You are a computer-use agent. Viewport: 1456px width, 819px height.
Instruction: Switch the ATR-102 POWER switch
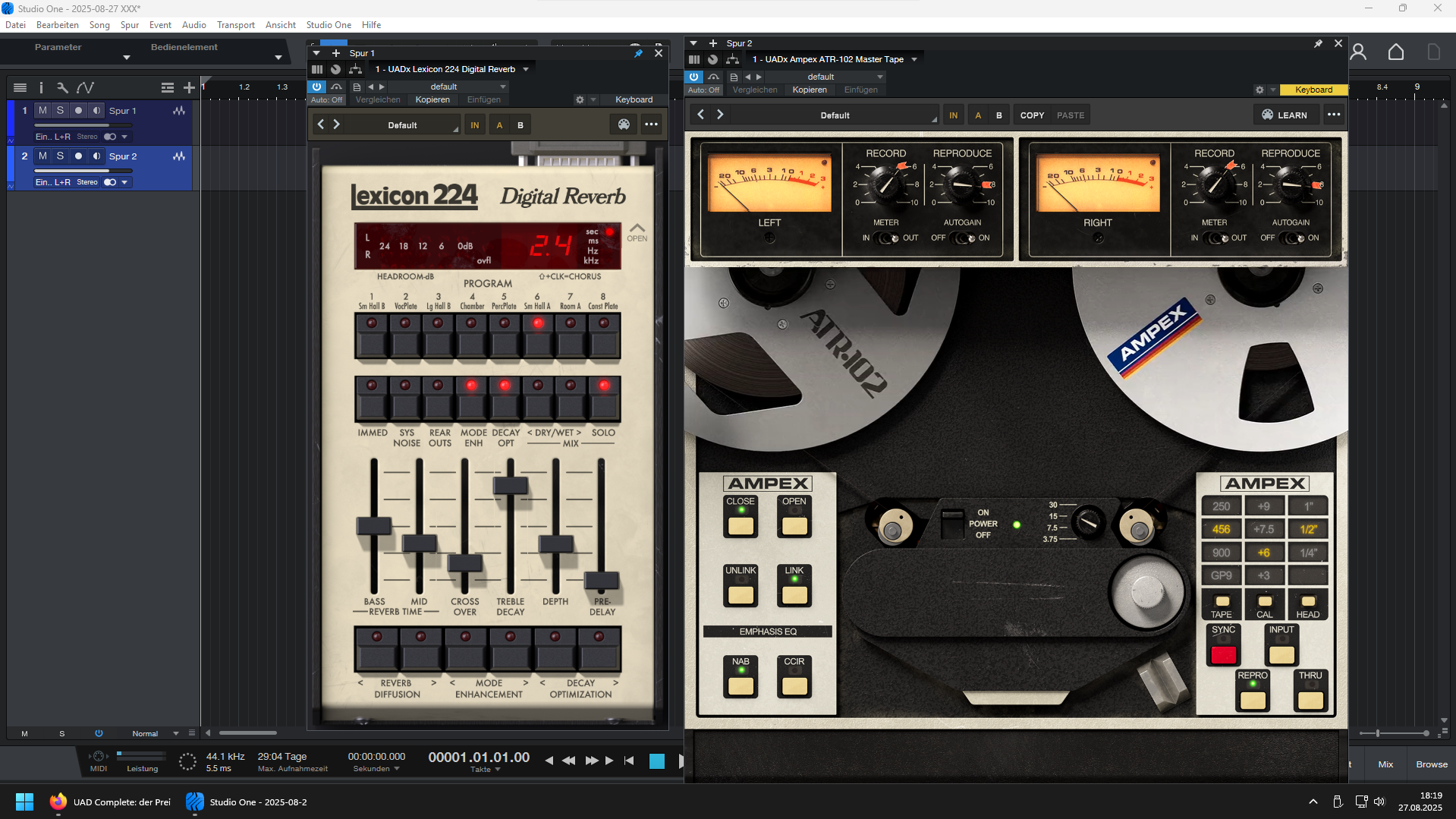coord(951,524)
